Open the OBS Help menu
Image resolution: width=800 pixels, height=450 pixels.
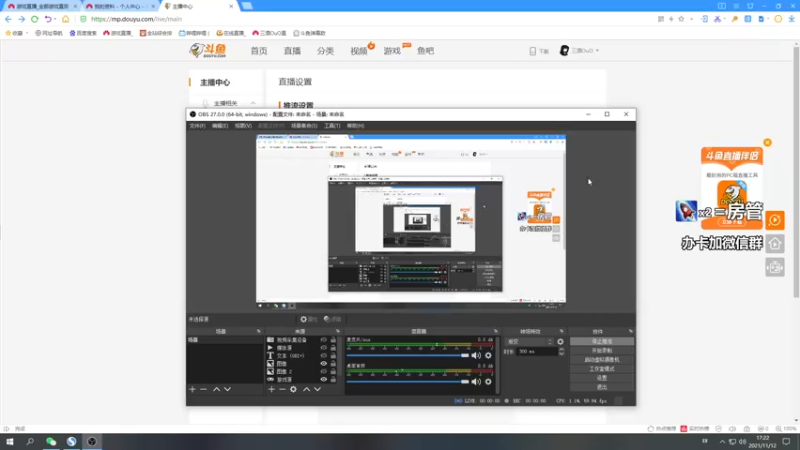[356, 126]
